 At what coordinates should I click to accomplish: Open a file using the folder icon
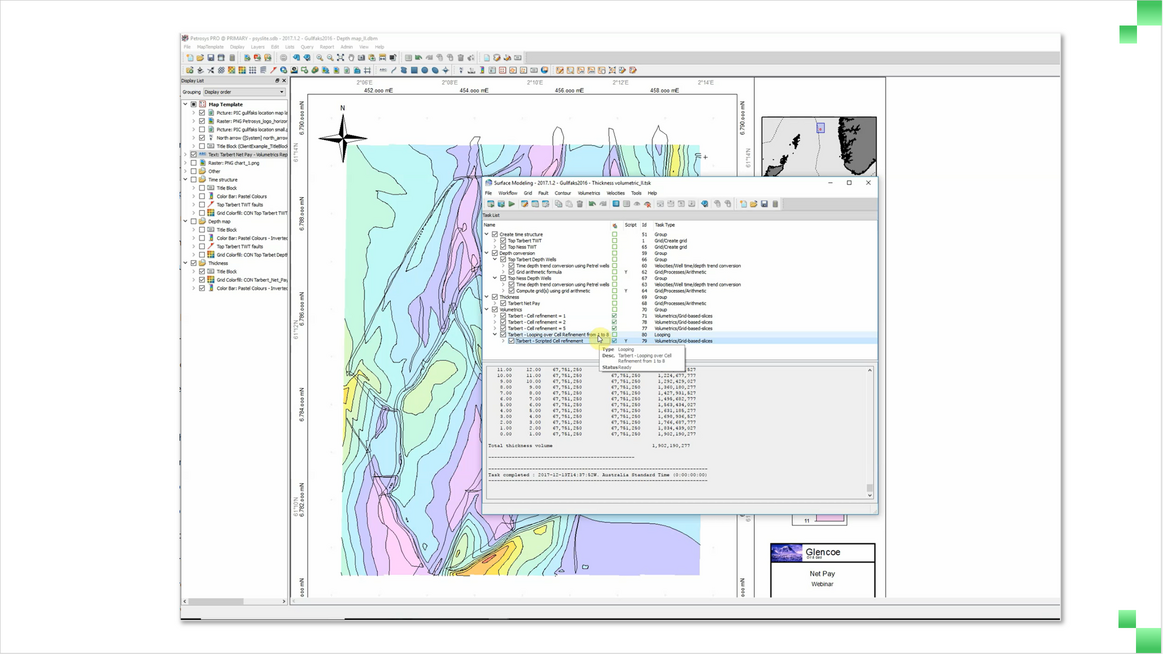[752, 203]
